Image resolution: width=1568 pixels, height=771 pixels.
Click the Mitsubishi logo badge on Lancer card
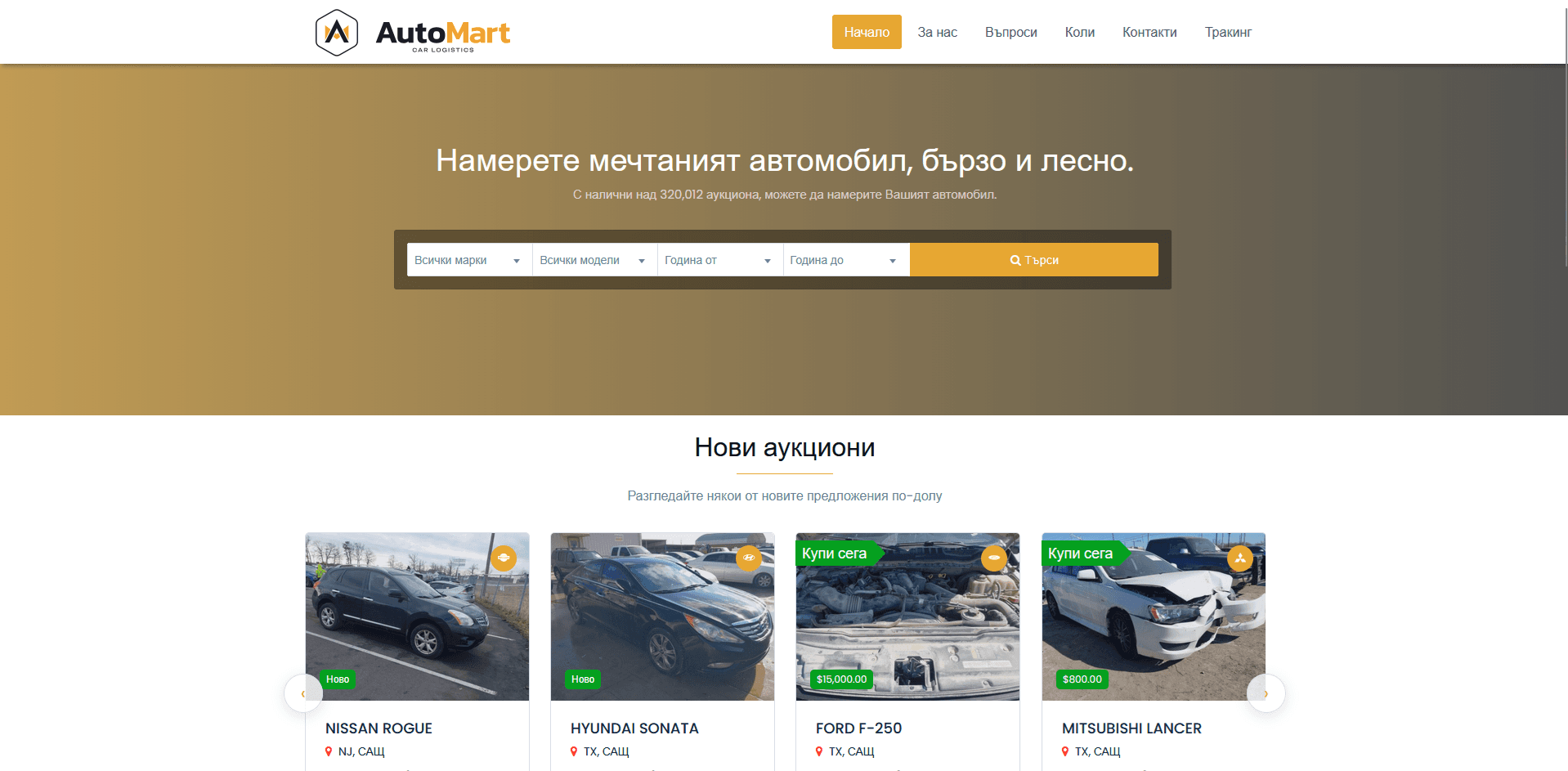click(x=1240, y=558)
